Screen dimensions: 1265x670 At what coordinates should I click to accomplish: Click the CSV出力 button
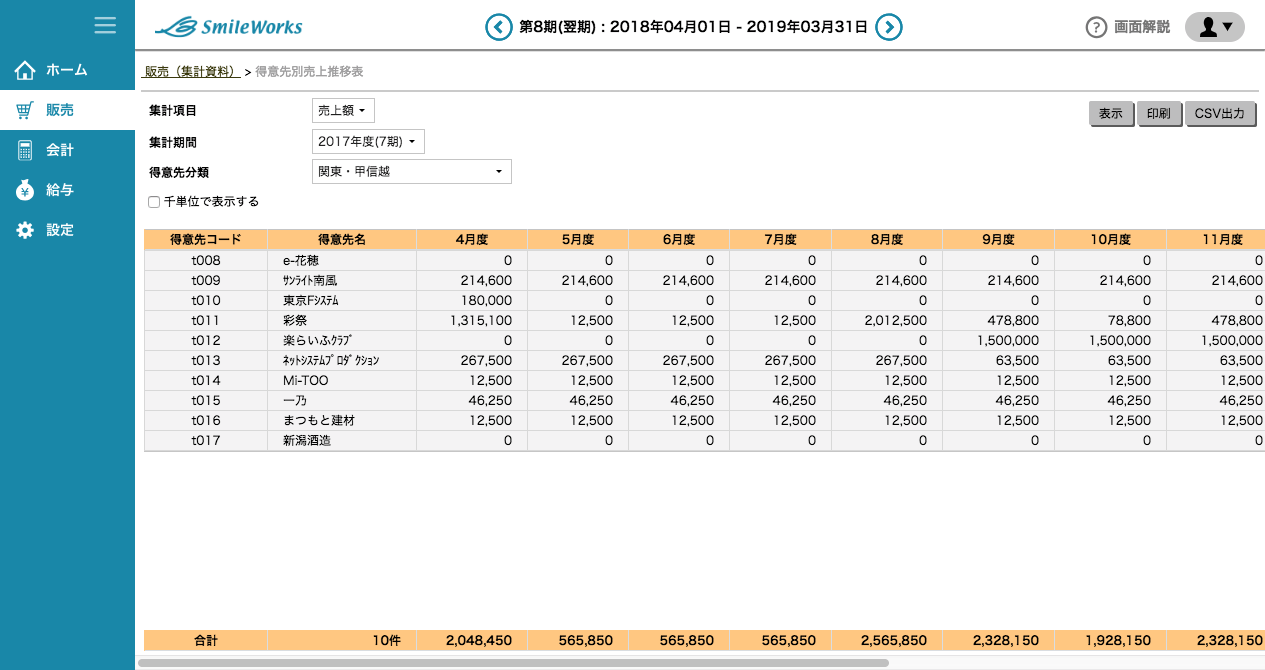[x=1220, y=114]
